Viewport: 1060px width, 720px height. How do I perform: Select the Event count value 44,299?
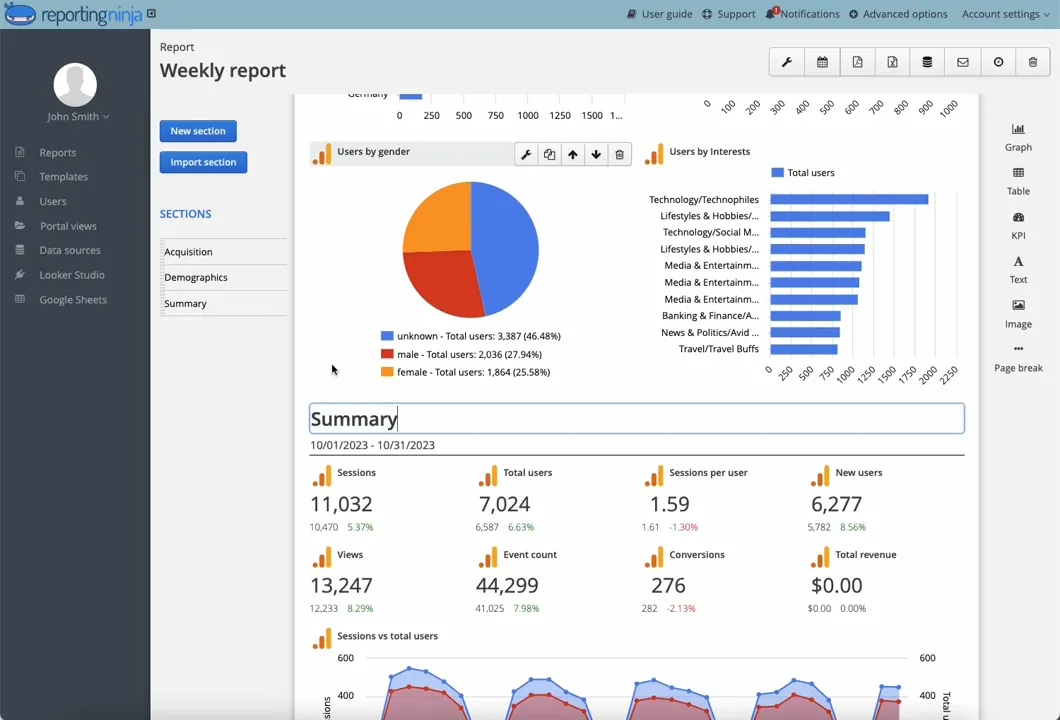point(507,585)
